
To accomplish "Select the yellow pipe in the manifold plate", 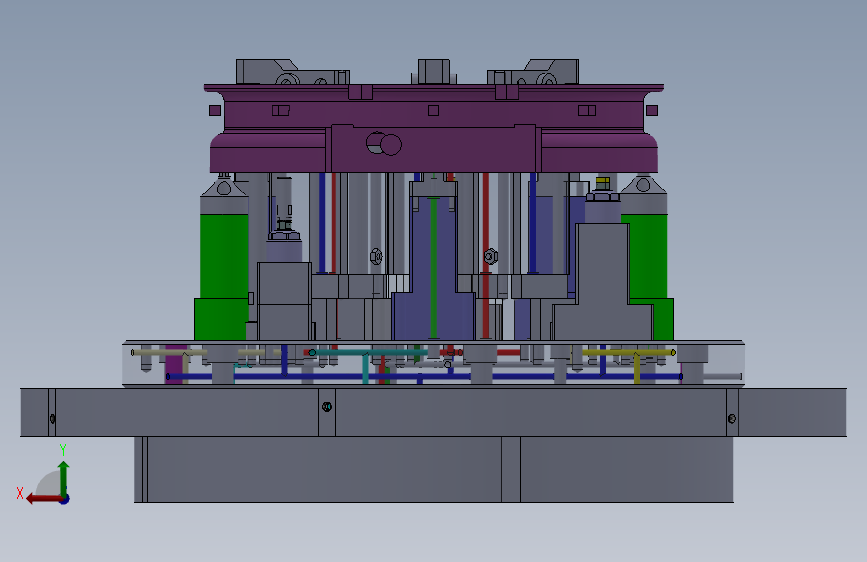I will tap(630, 353).
